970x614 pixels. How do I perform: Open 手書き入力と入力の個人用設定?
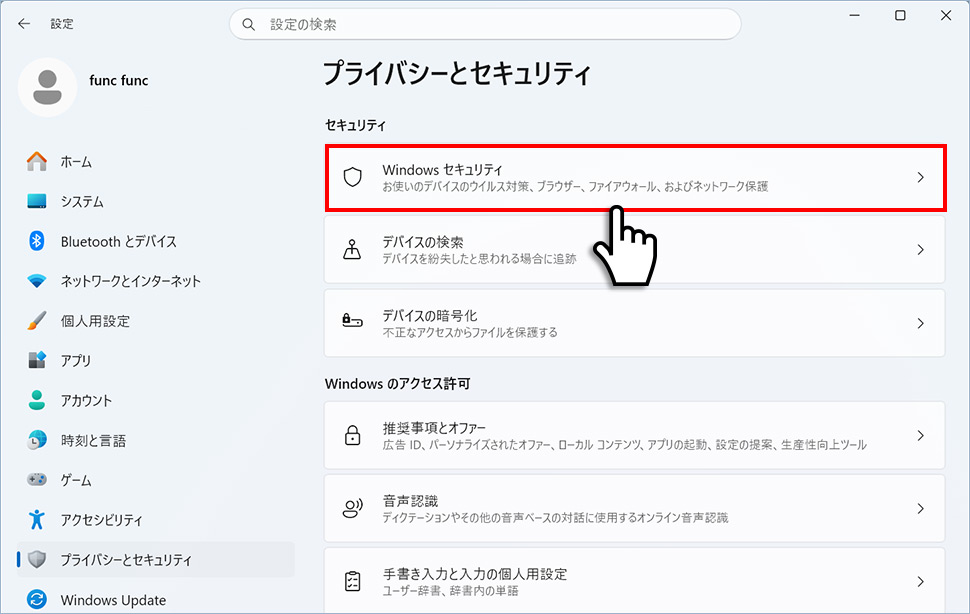click(635, 581)
